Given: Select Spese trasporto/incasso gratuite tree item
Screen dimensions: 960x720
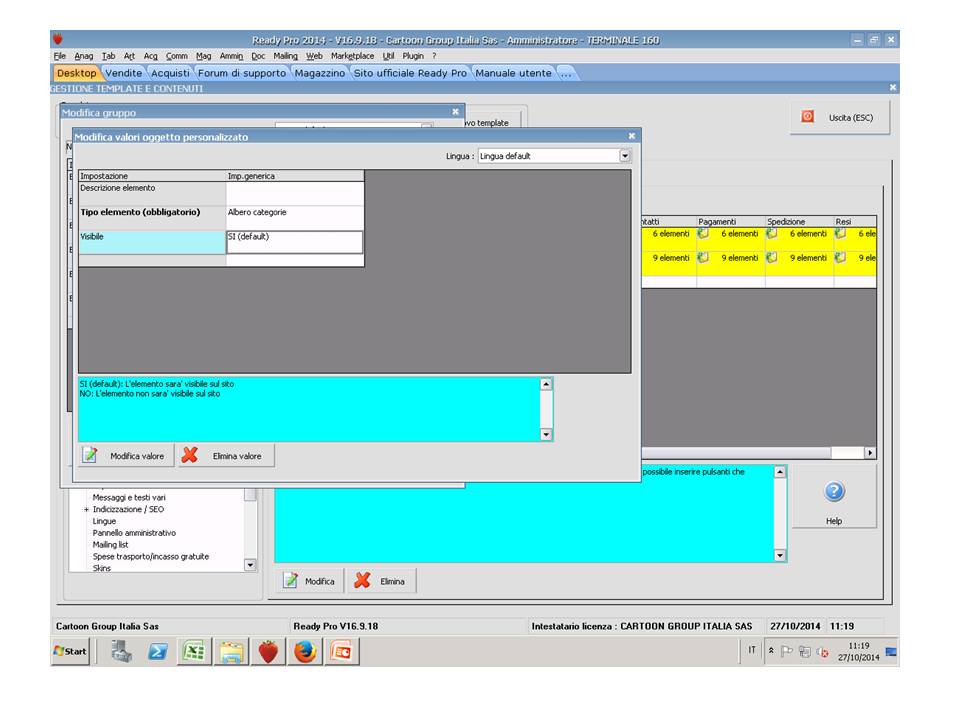Looking at the screenshot, I should 151,557.
